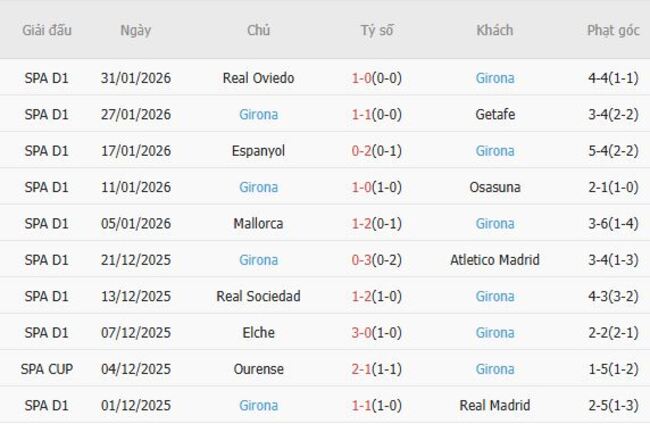Viewport: 650px width, 424px height.
Task: Click the 'Ngày' column header
Action: [136, 30]
